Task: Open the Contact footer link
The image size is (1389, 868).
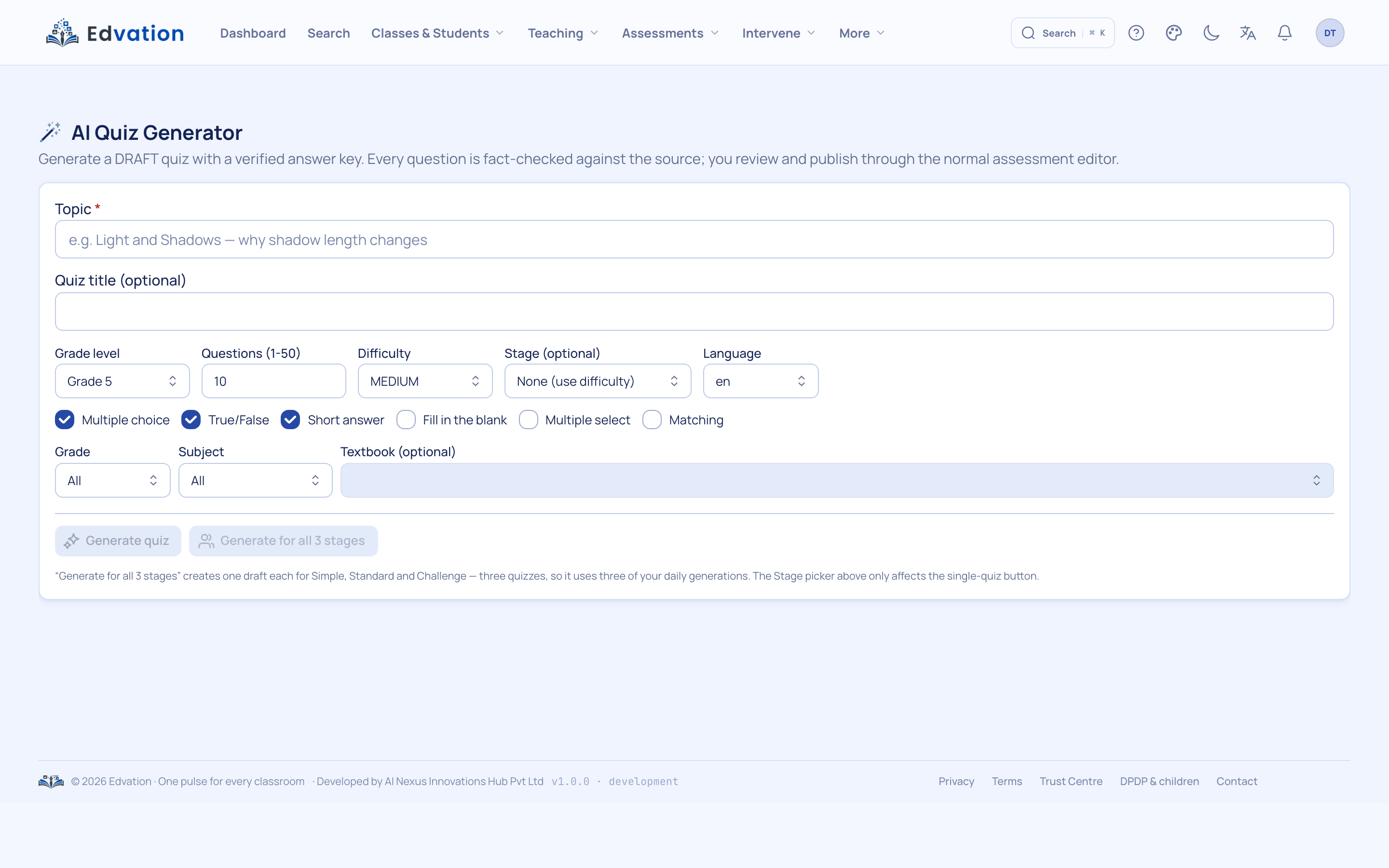Action: pos(1237,781)
